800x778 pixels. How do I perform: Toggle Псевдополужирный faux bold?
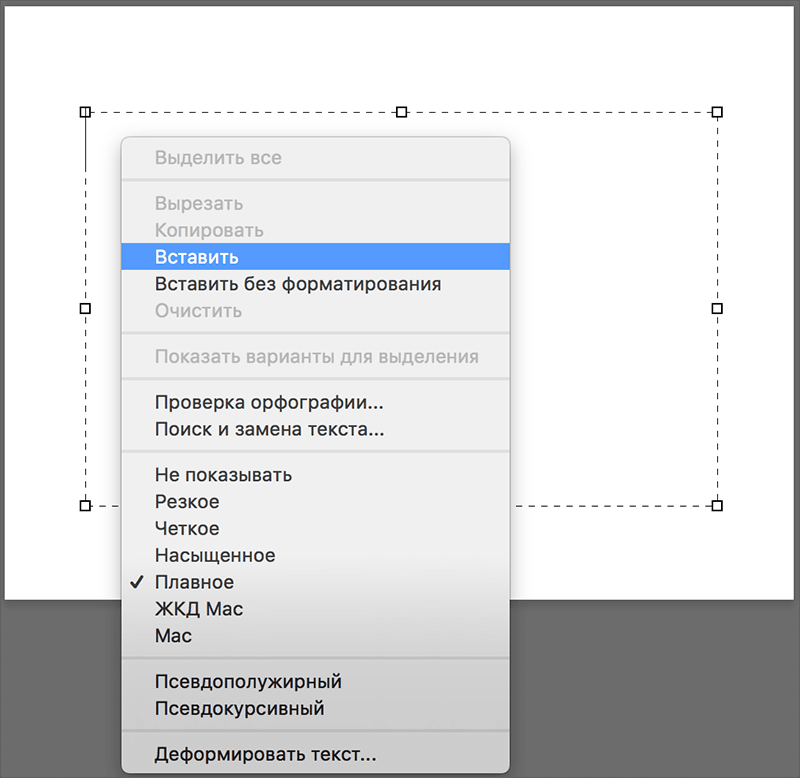point(248,682)
